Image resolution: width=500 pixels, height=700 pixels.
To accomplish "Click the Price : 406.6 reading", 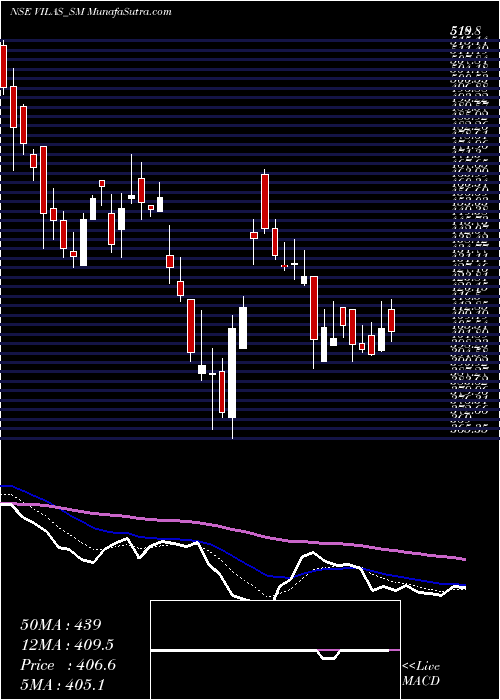I will pos(68,665).
